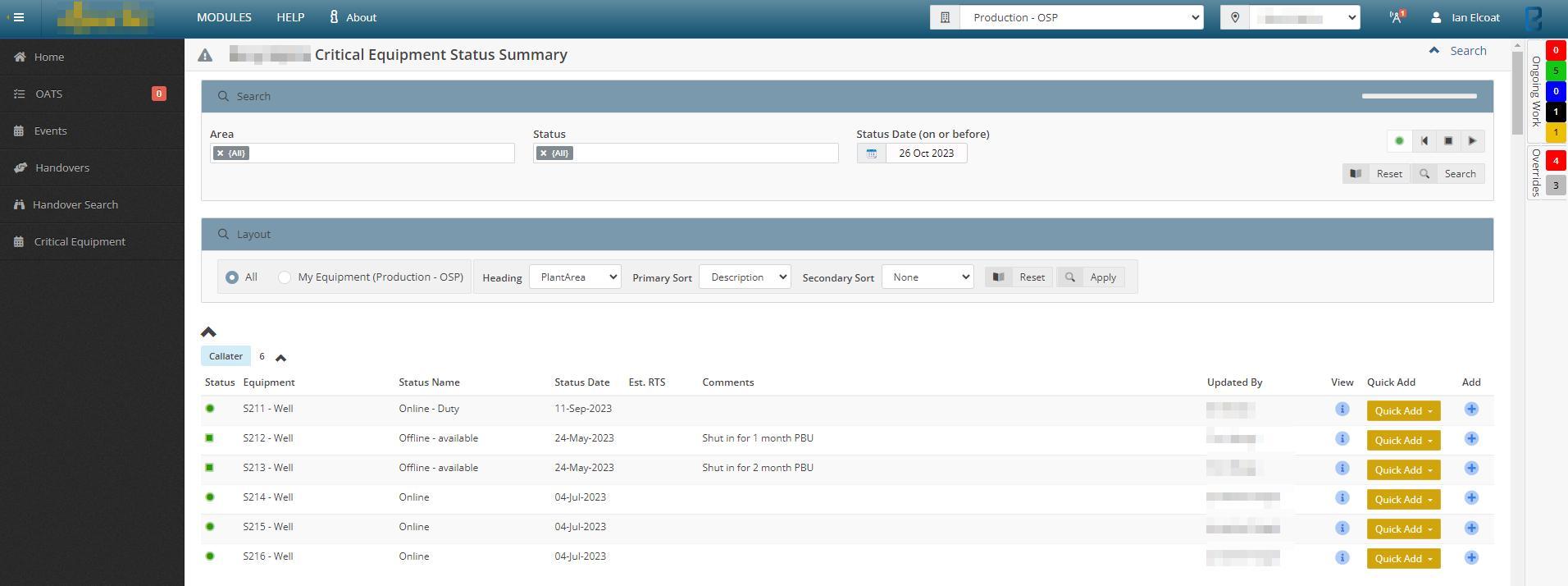Screen dimensions: 1568x586
Task: Click the play forward playback button
Action: click(x=1472, y=141)
